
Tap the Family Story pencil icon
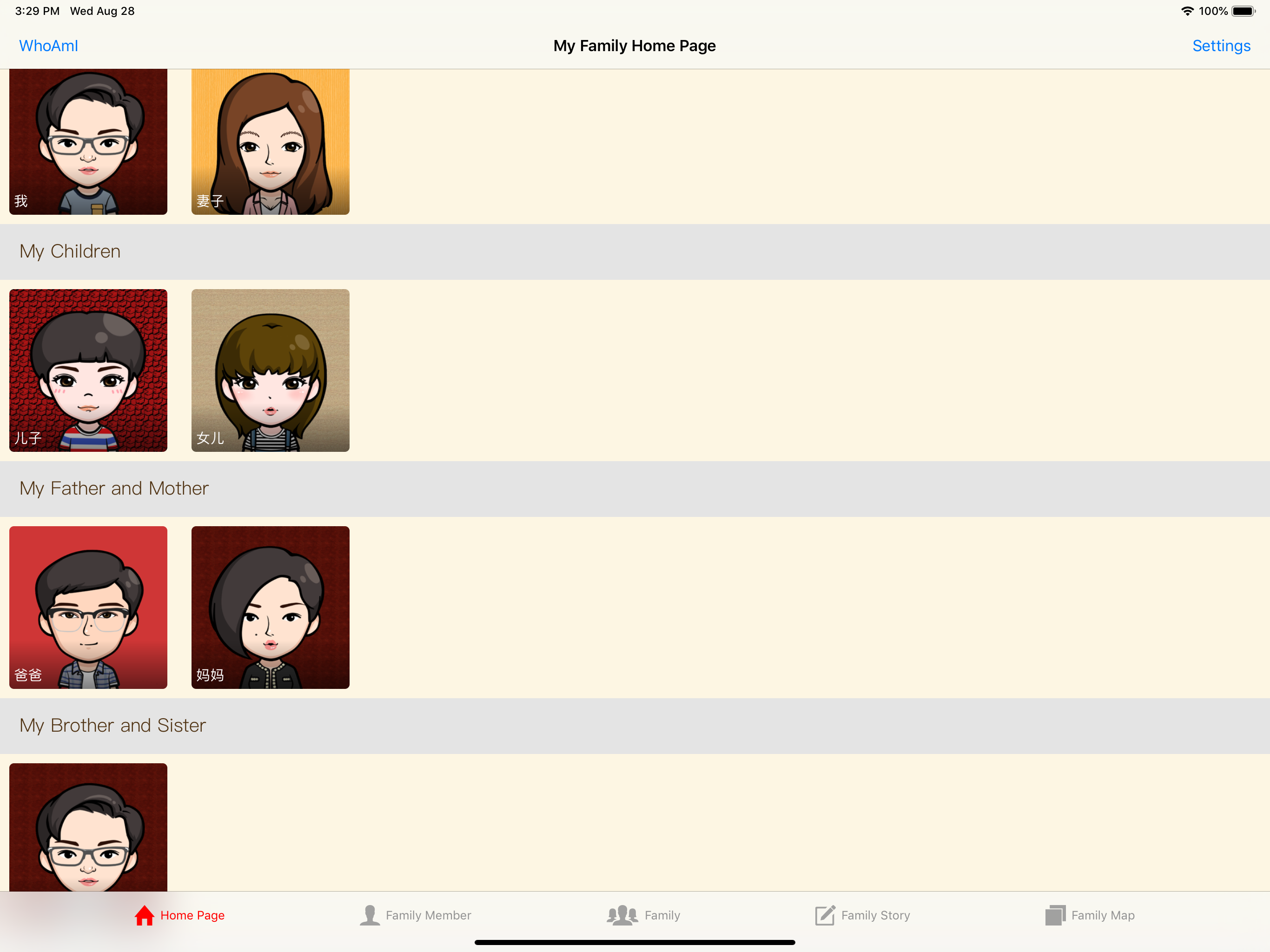(x=825, y=915)
